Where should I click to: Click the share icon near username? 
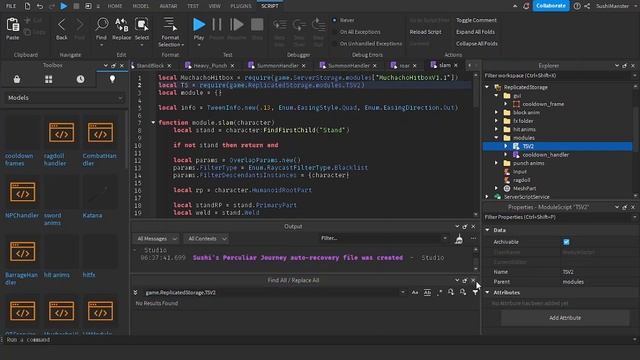587,6
